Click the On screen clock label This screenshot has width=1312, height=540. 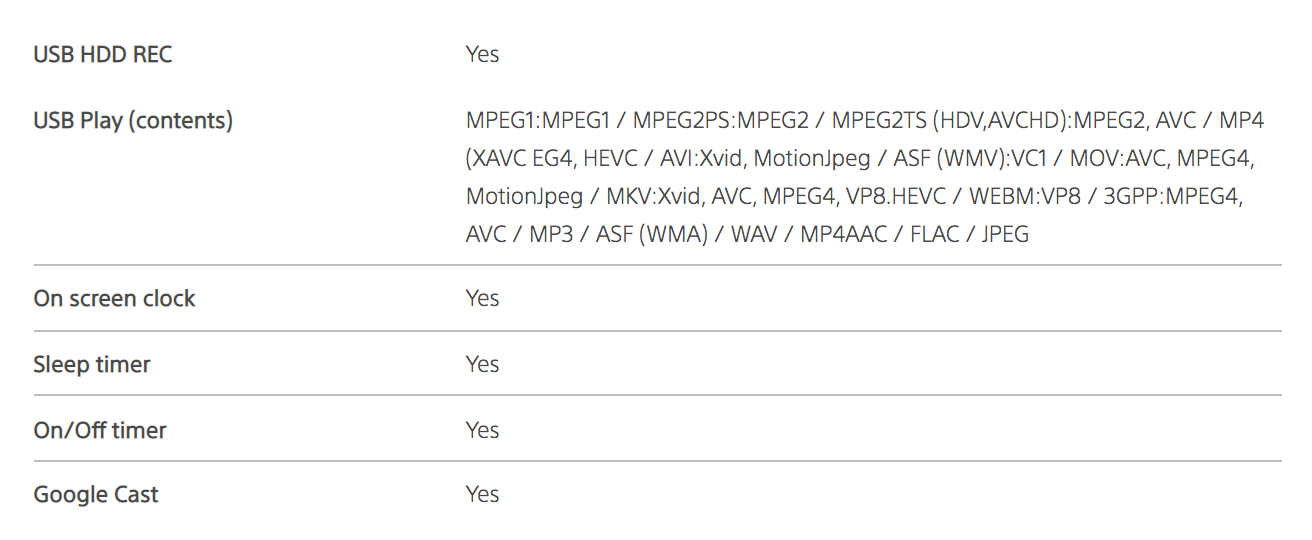coord(115,299)
